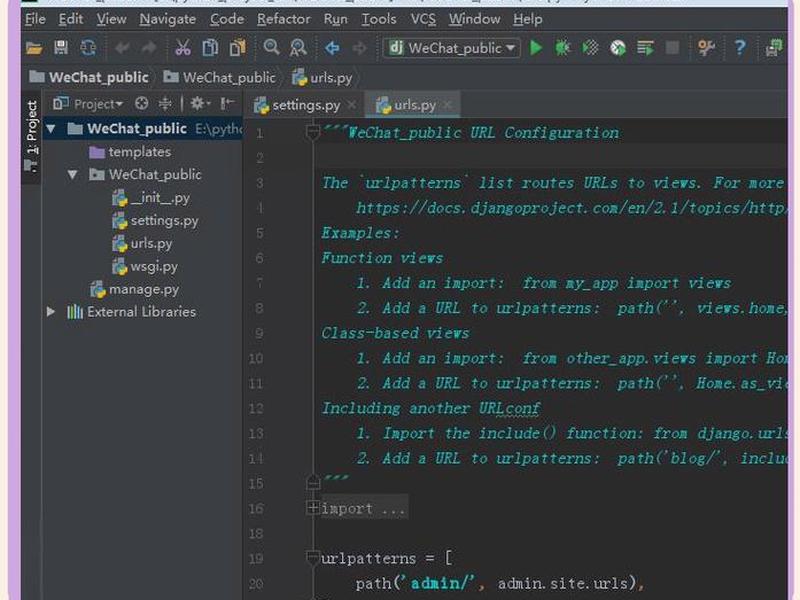Screen dimensions: 800x600
Task: Click second WeChat_public breadcrumb folder
Action: 219,78
